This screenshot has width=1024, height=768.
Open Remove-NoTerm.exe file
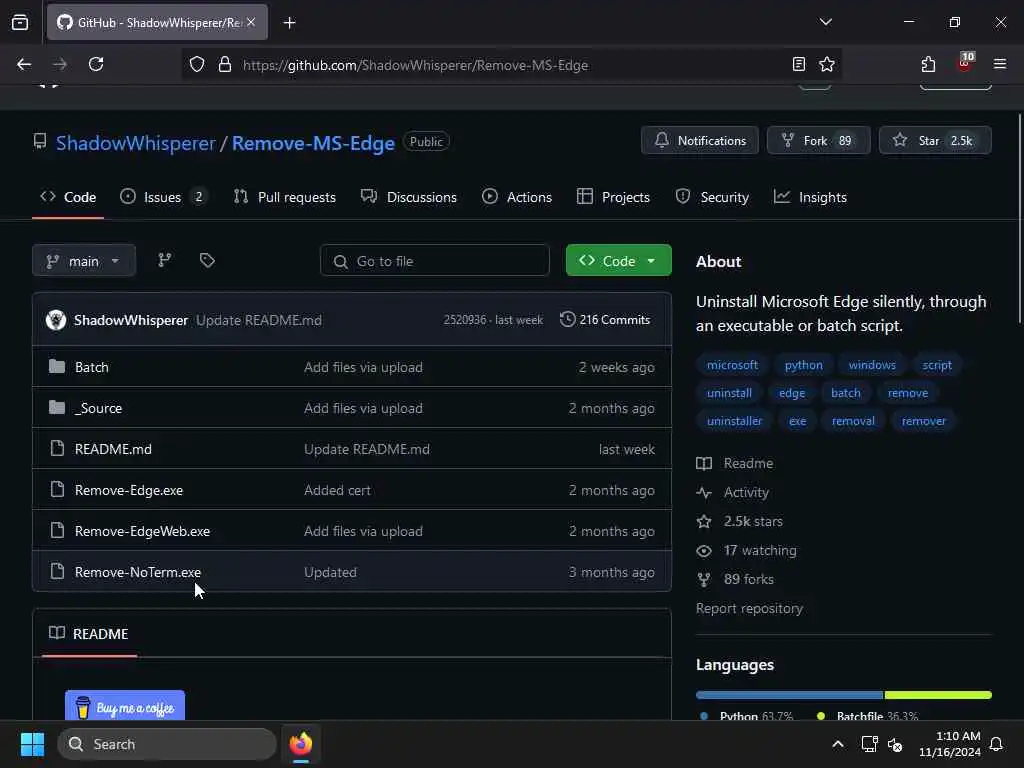point(138,573)
